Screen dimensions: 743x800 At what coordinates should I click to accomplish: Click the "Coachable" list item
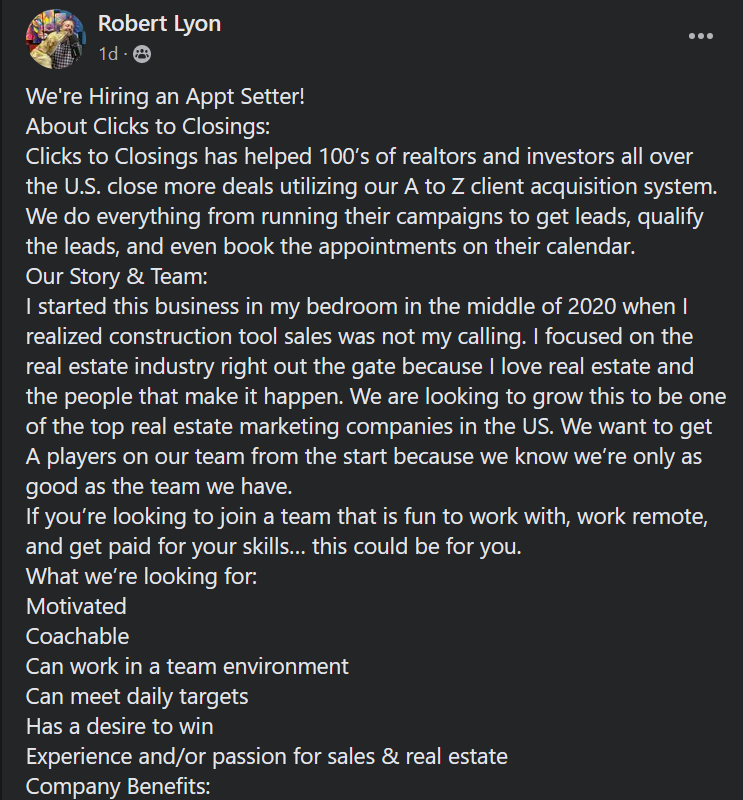click(78, 636)
